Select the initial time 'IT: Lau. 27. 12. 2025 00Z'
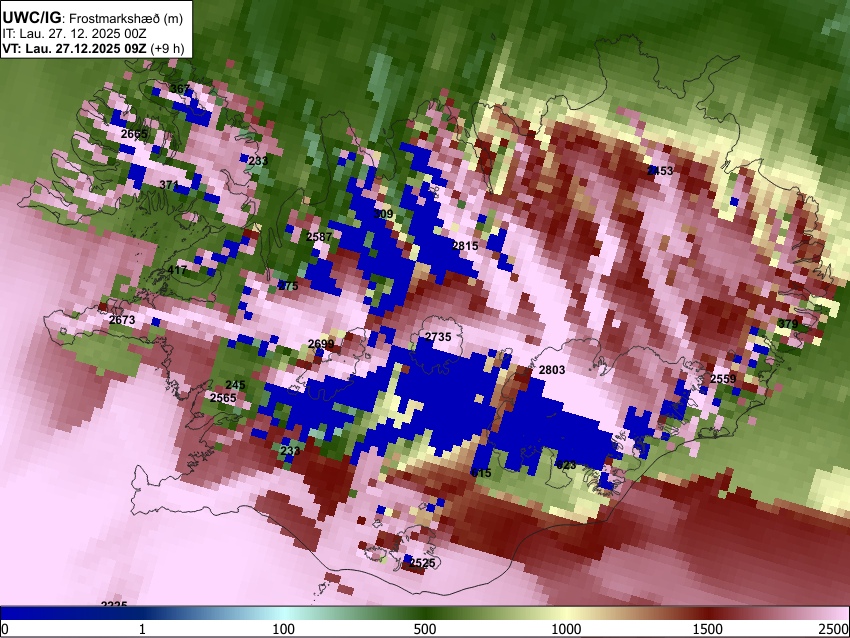Viewport: 850px width, 638px height. coord(74,34)
